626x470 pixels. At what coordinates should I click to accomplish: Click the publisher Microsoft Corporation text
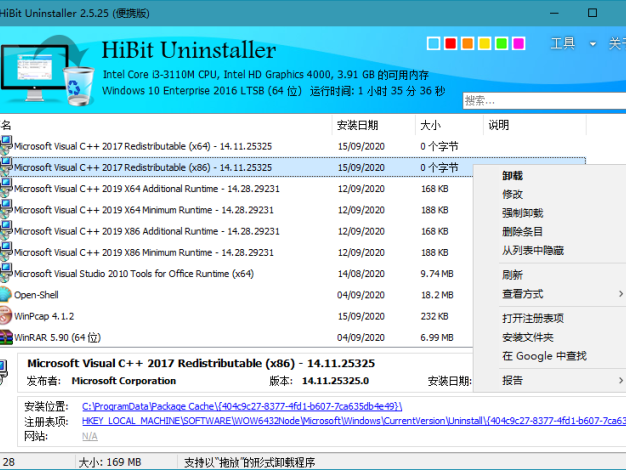tap(124, 381)
